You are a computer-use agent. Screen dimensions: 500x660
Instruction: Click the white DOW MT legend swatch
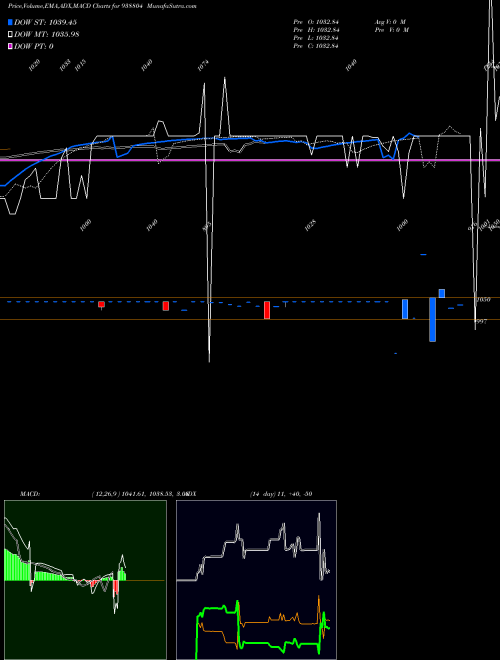click(x=10, y=34)
